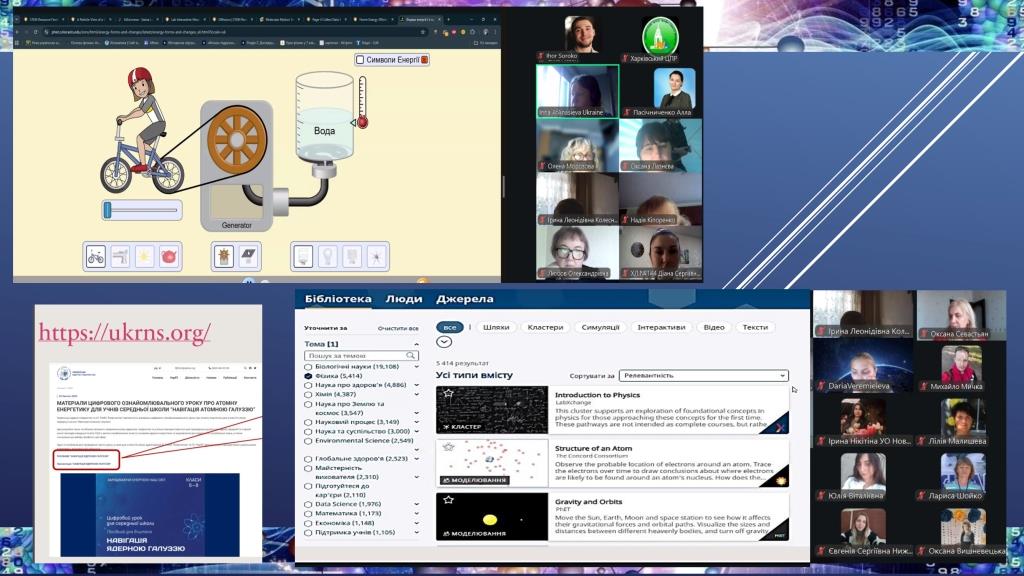
Task: Click the bookmark star in the browser address bar
Action: (x=423, y=31)
